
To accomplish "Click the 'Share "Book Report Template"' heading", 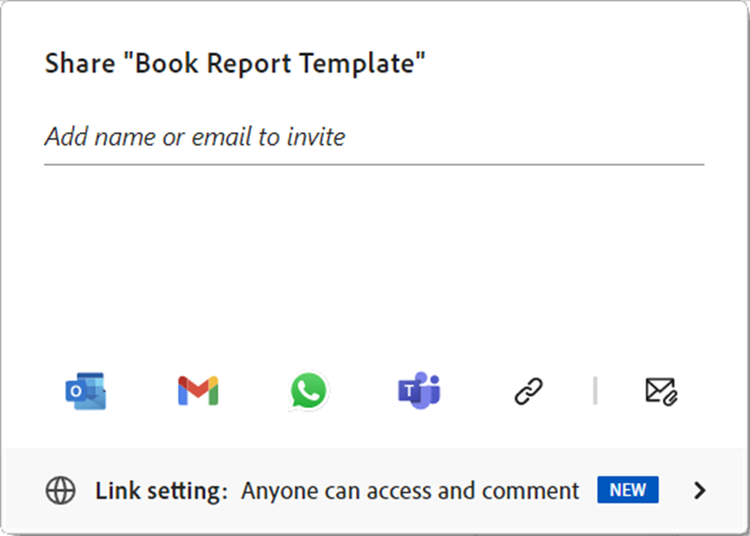I will [235, 63].
